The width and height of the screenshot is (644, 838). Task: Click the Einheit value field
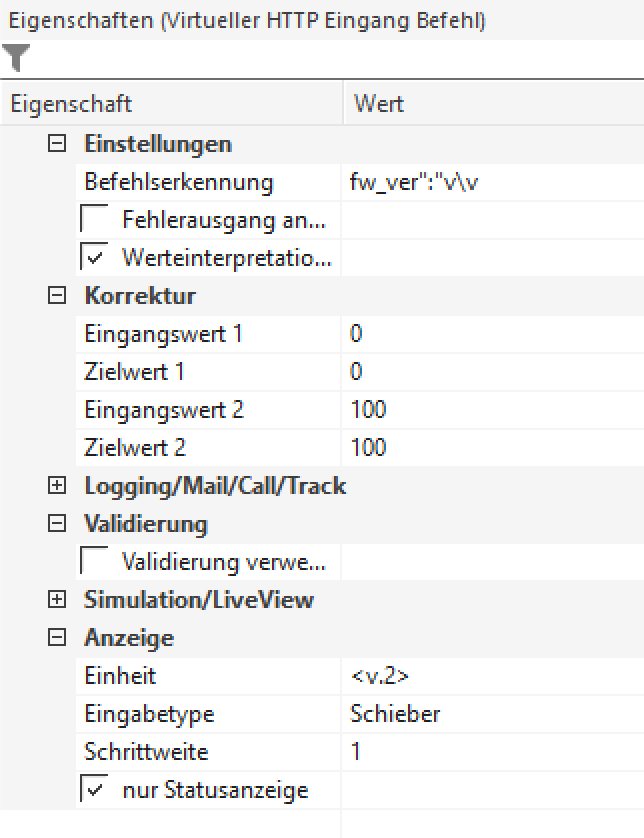tap(490, 676)
